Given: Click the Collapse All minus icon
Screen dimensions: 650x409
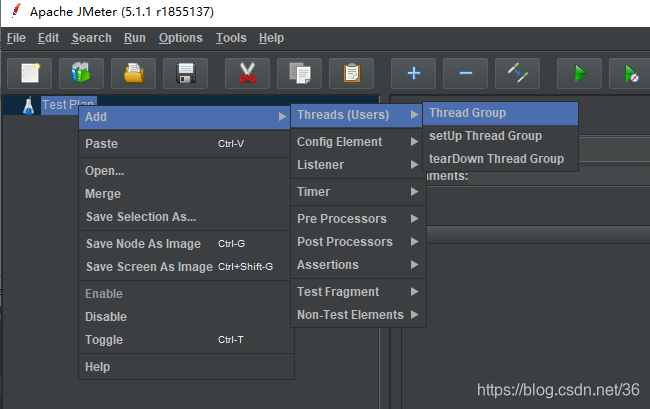Looking at the screenshot, I should (466, 73).
